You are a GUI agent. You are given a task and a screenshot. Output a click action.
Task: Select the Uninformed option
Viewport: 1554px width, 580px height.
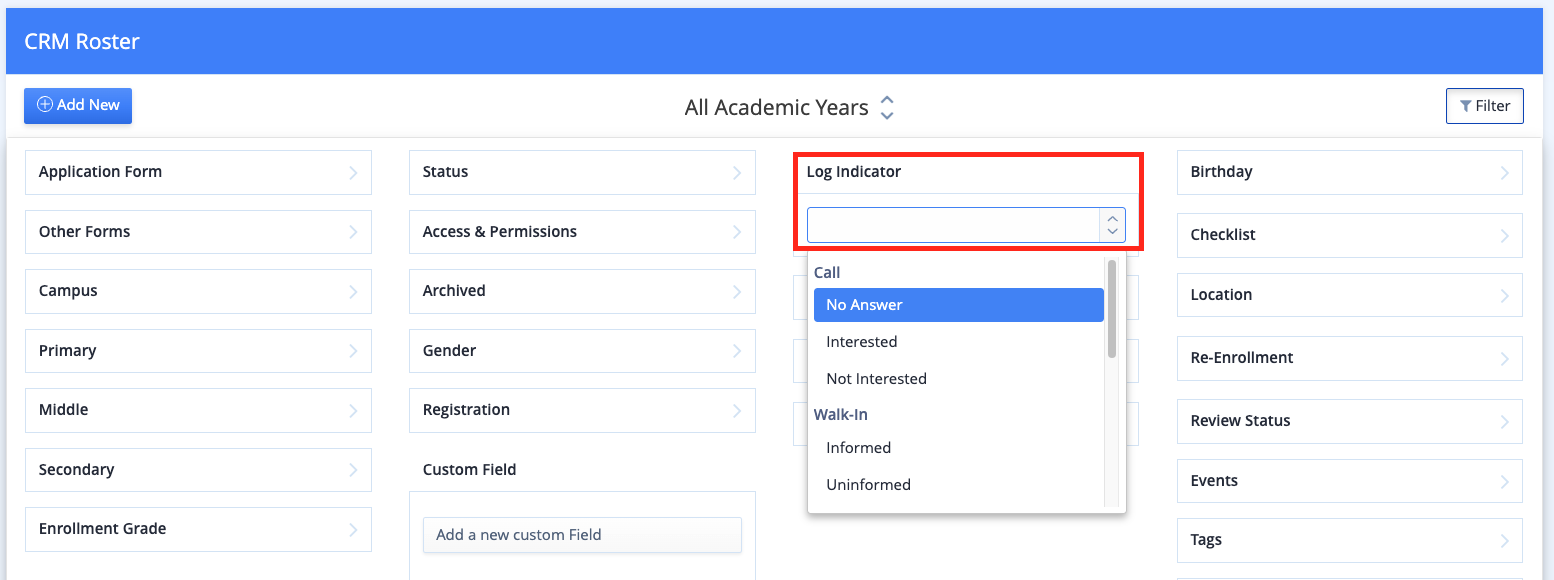point(958,485)
